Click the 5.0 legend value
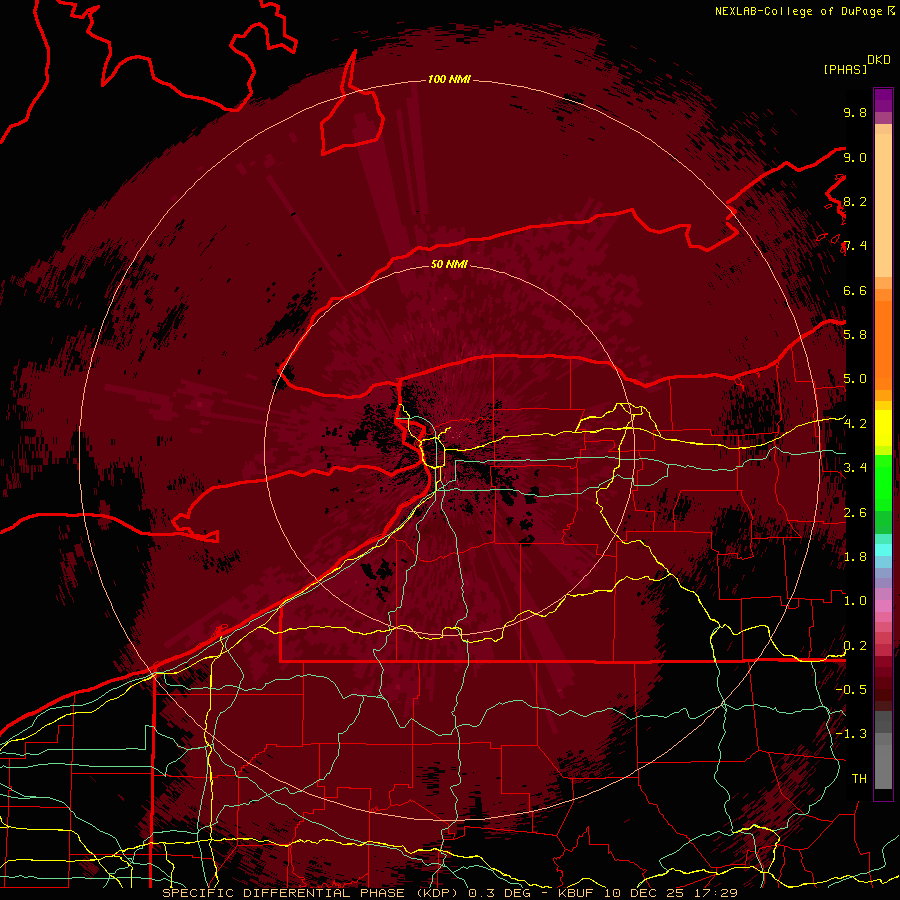 point(855,379)
